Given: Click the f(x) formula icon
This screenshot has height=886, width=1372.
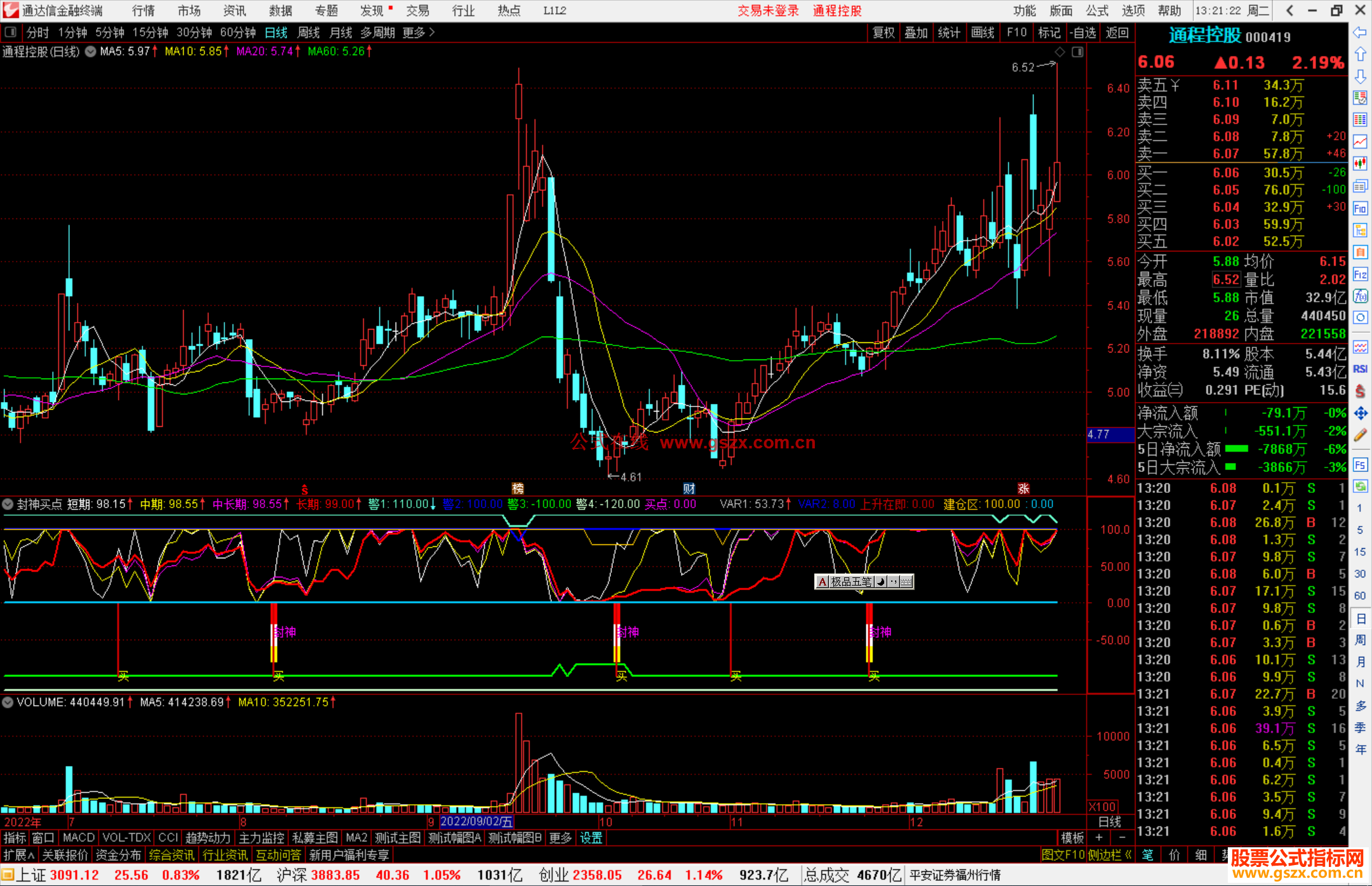Looking at the screenshot, I should tap(1360, 296).
